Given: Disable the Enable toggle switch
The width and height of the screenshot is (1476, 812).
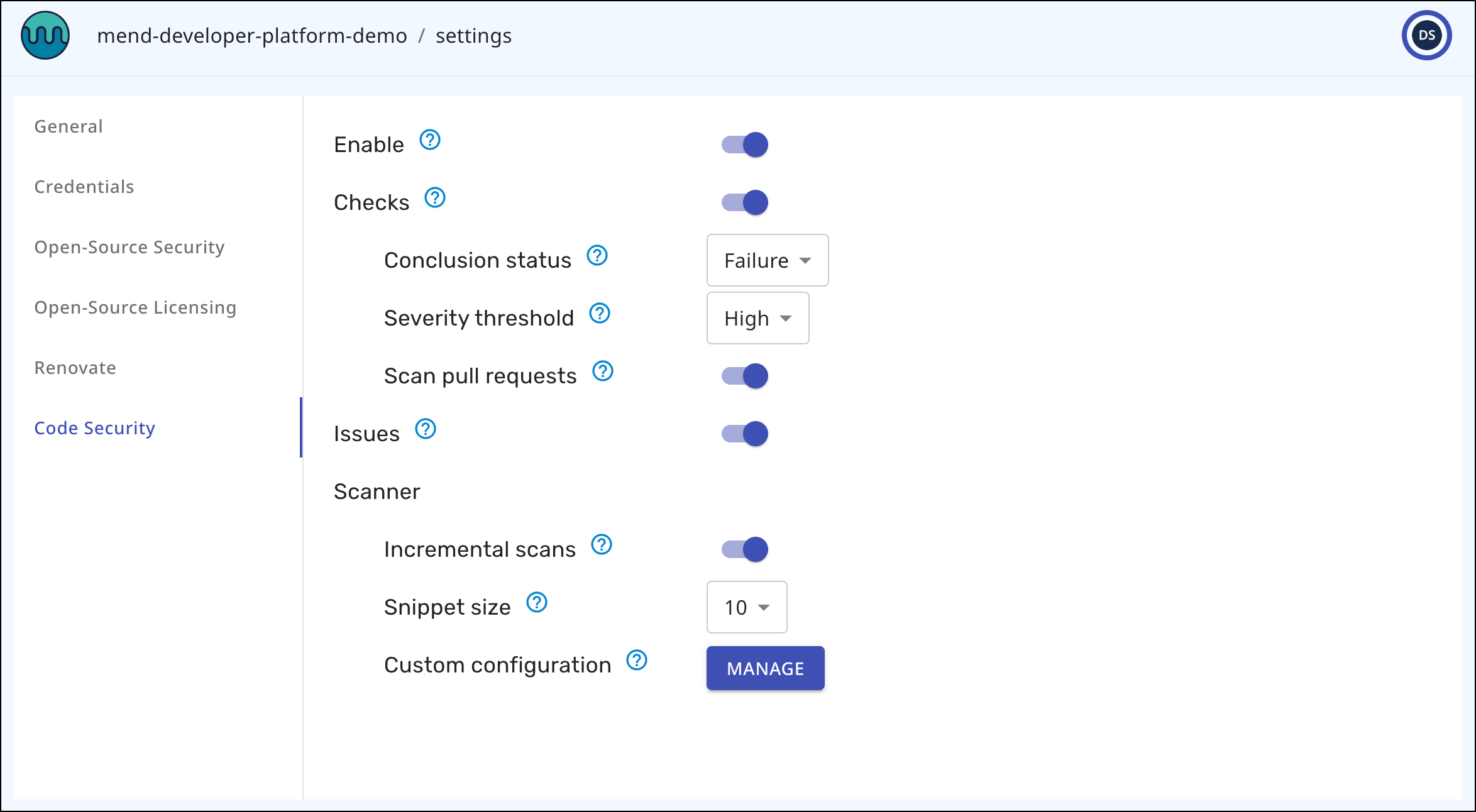Looking at the screenshot, I should [745, 145].
